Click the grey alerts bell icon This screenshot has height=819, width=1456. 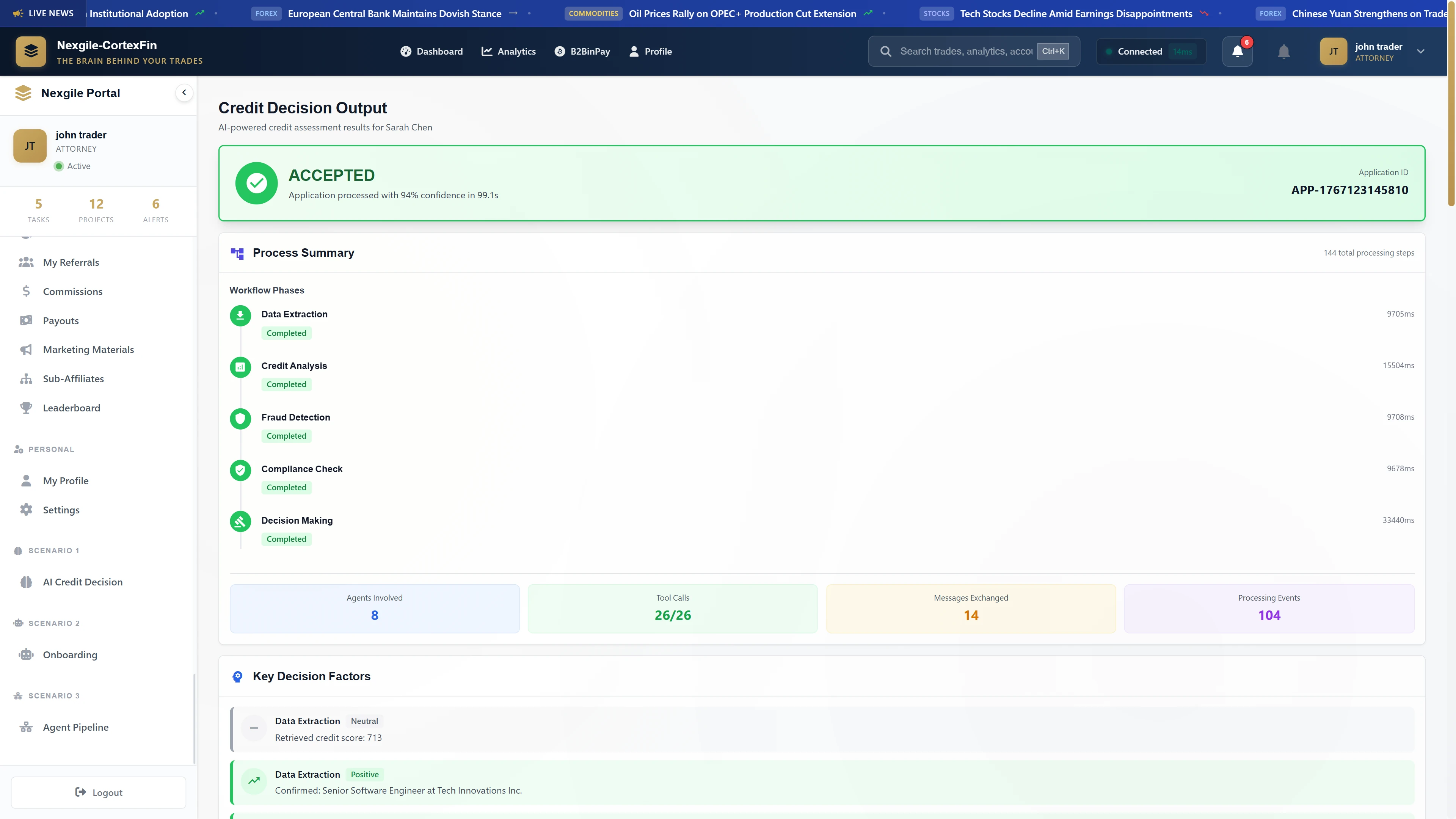1283,52
